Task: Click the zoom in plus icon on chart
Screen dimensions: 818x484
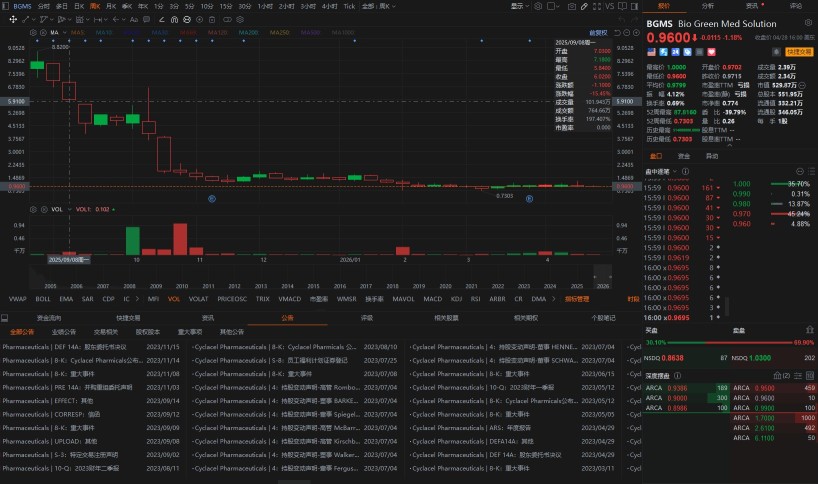Action: point(636,32)
